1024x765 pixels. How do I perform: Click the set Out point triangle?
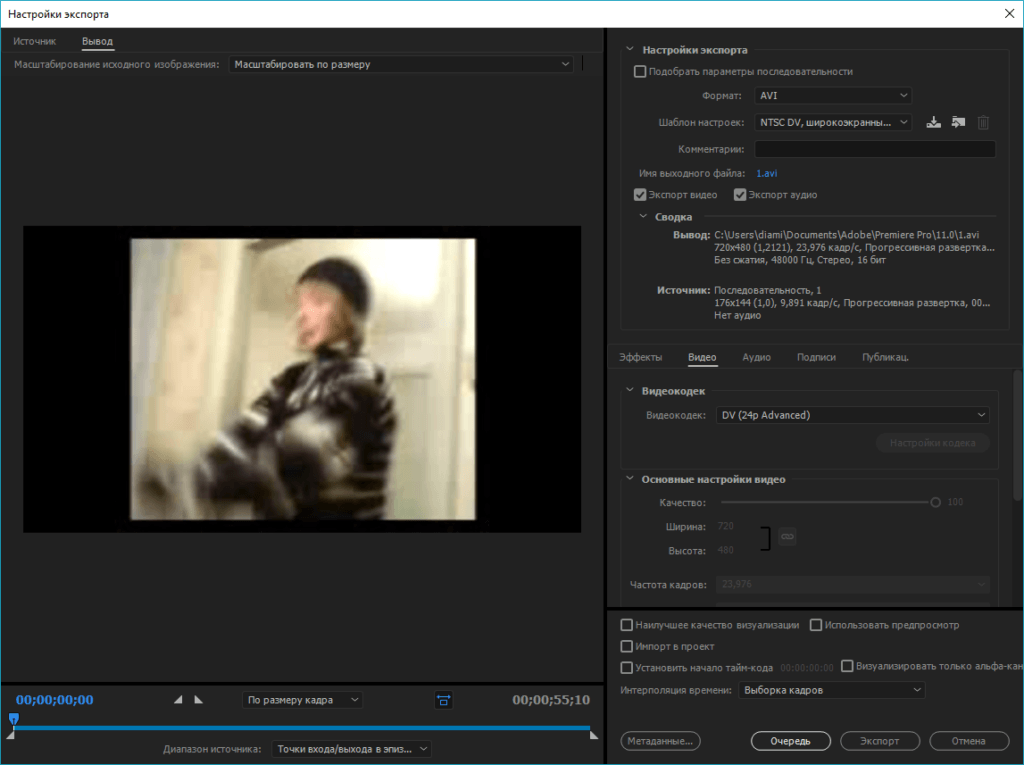tap(197, 700)
